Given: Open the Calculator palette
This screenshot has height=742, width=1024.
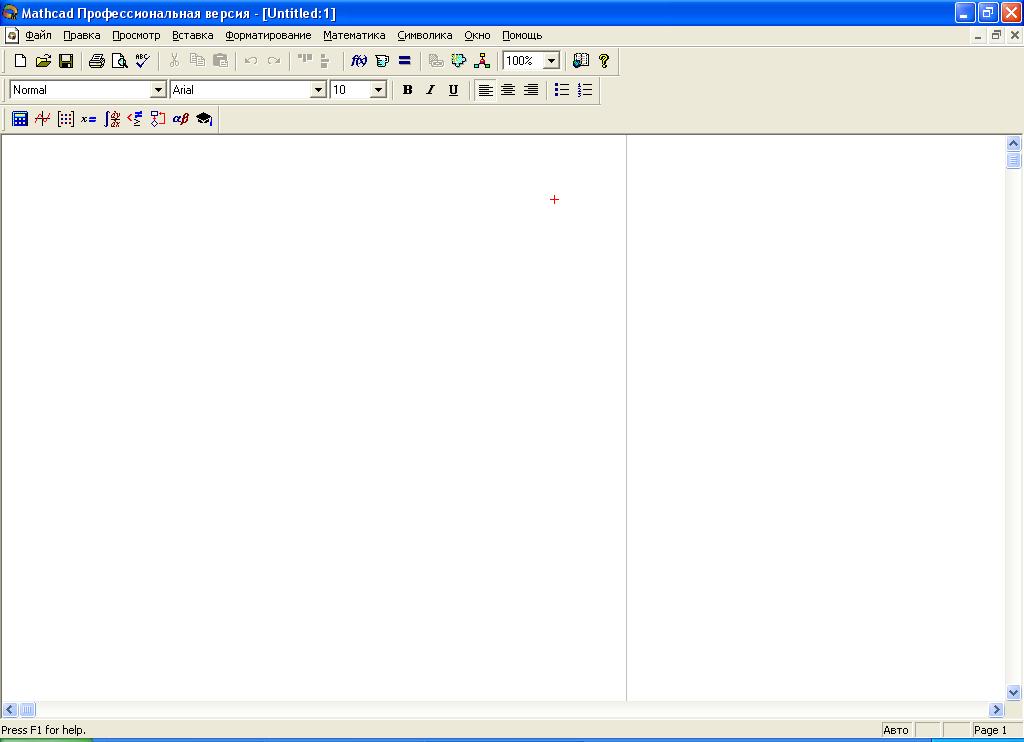Looking at the screenshot, I should (x=20, y=119).
